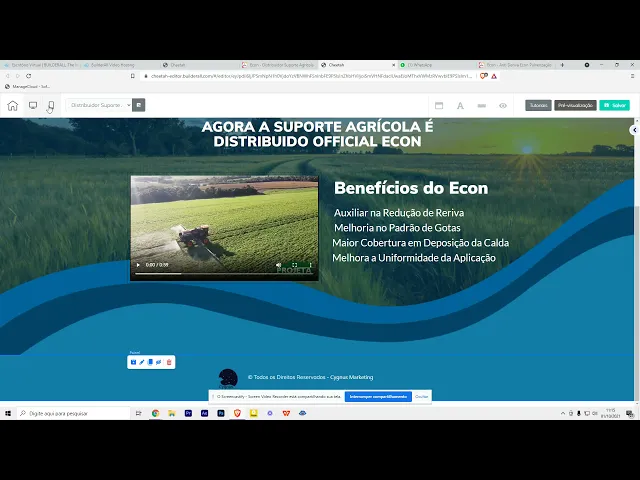Viewport: 640px width, 480px height.
Task: Select Maior Cobertura em Deposição da Calda text
Action: point(420,243)
